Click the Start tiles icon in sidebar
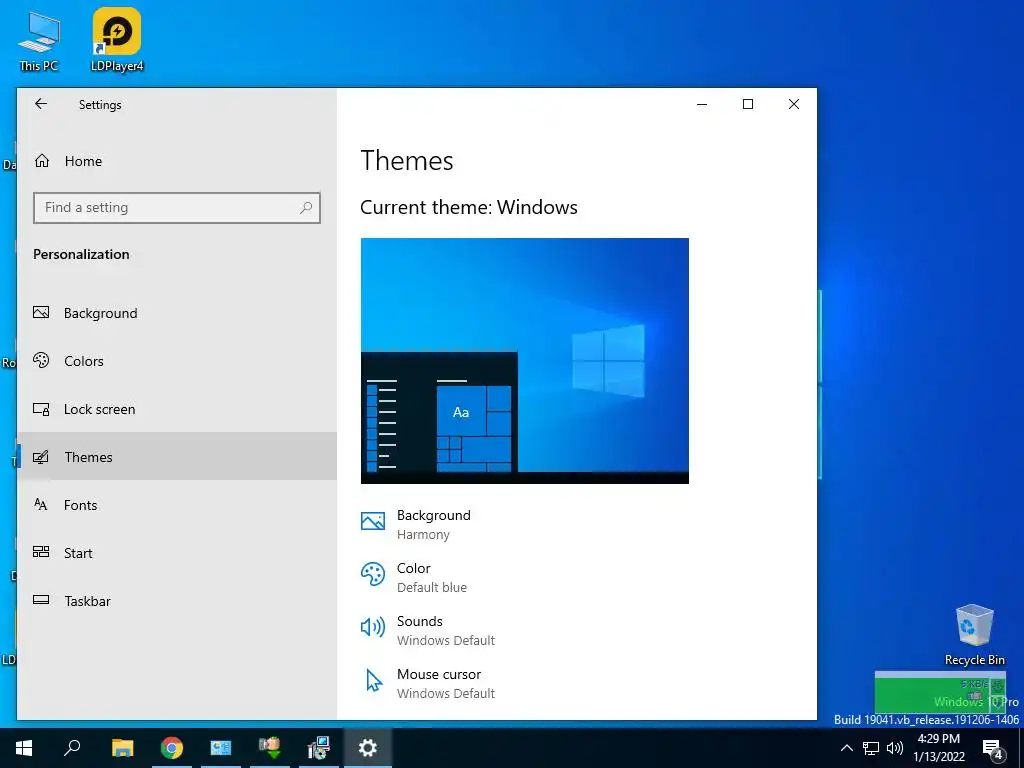The height and width of the screenshot is (768, 1024). tap(41, 552)
